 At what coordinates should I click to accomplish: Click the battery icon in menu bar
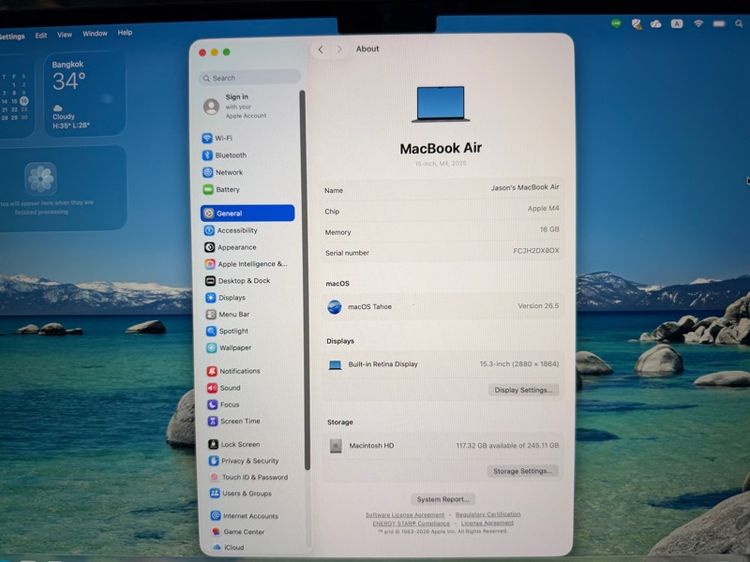(719, 23)
